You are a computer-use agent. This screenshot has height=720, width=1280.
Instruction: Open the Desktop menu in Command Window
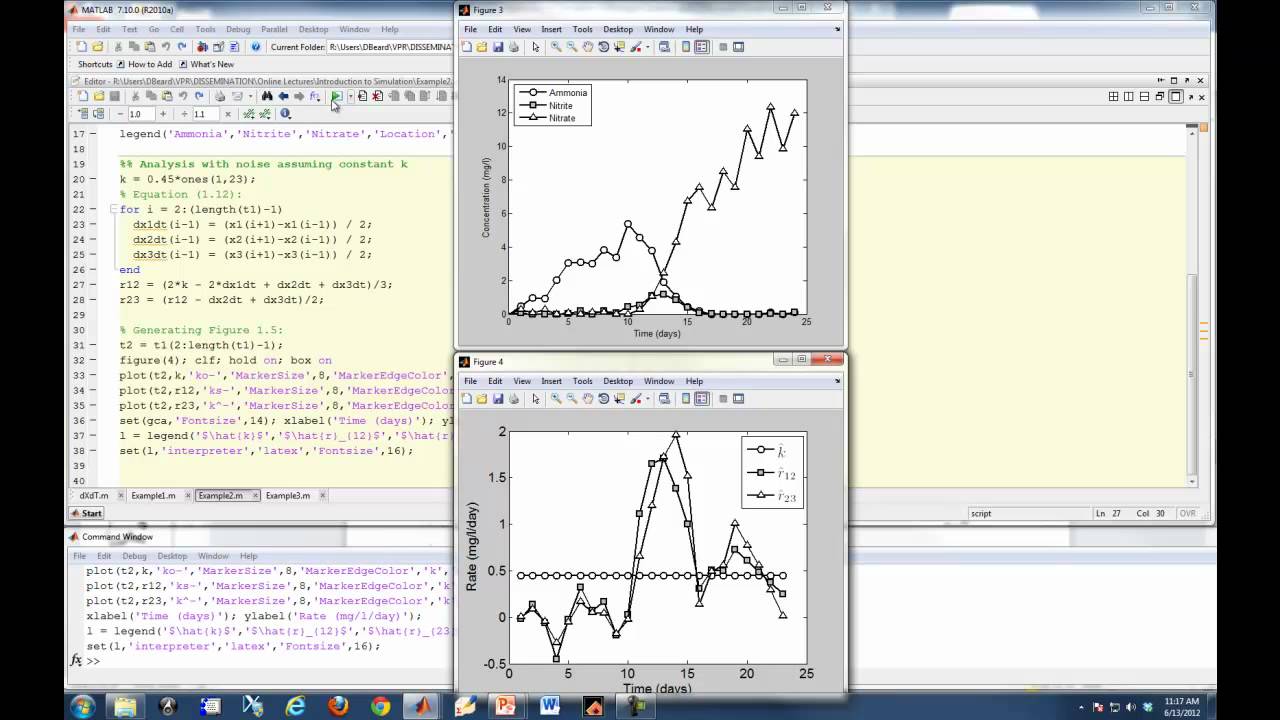click(x=172, y=556)
